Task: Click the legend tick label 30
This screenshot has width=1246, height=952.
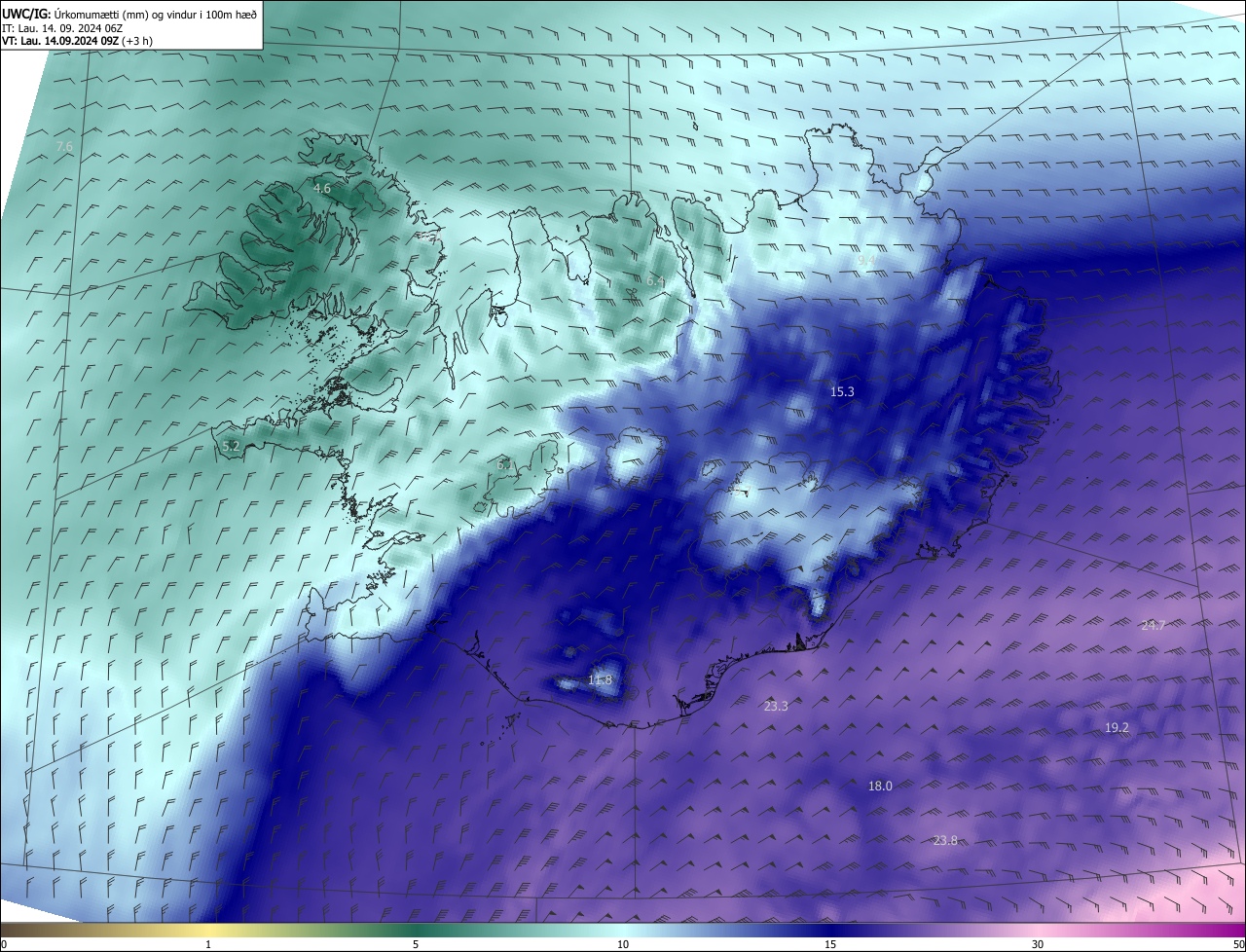Action: tap(1038, 944)
